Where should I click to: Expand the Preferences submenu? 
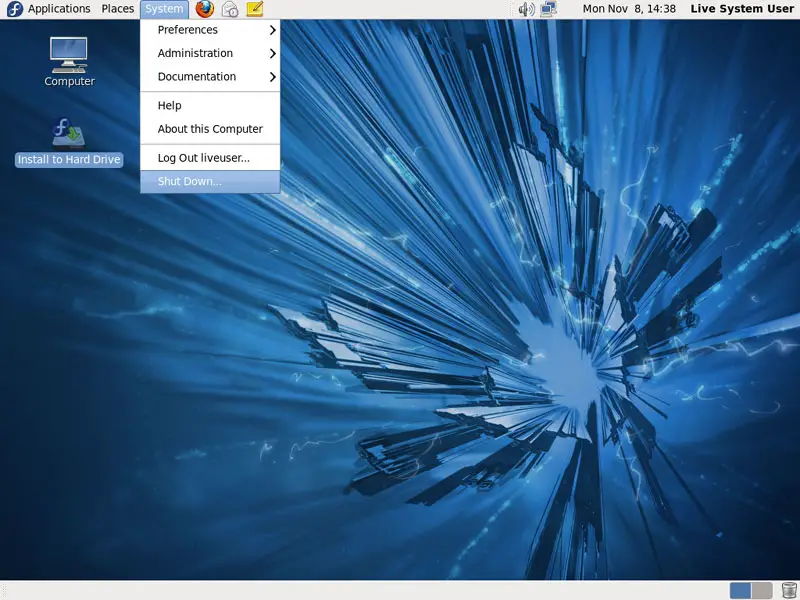pyautogui.click(x=210, y=30)
